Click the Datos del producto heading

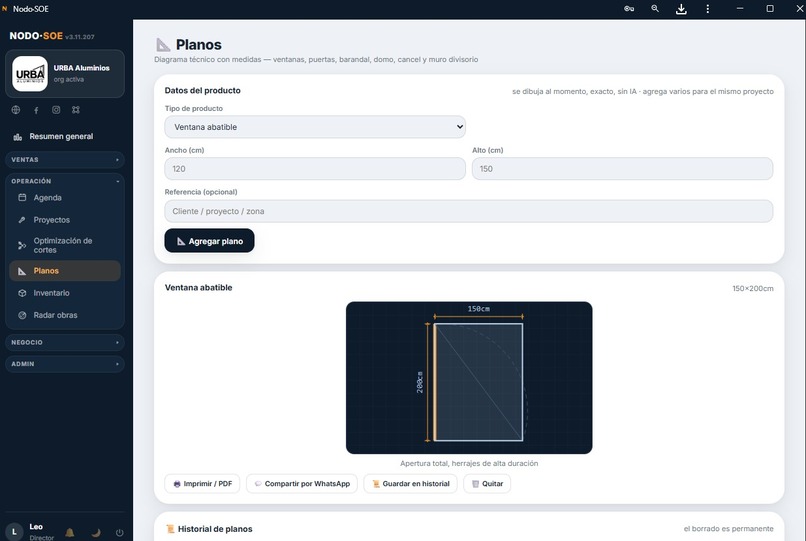click(203, 91)
